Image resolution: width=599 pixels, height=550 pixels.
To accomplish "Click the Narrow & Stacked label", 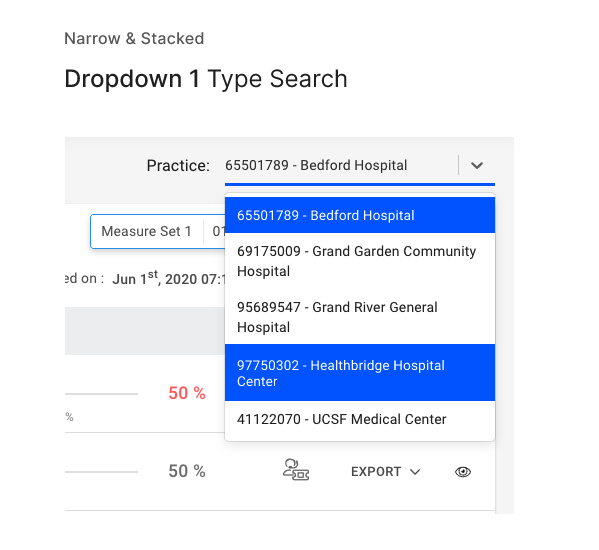I will click(134, 39).
